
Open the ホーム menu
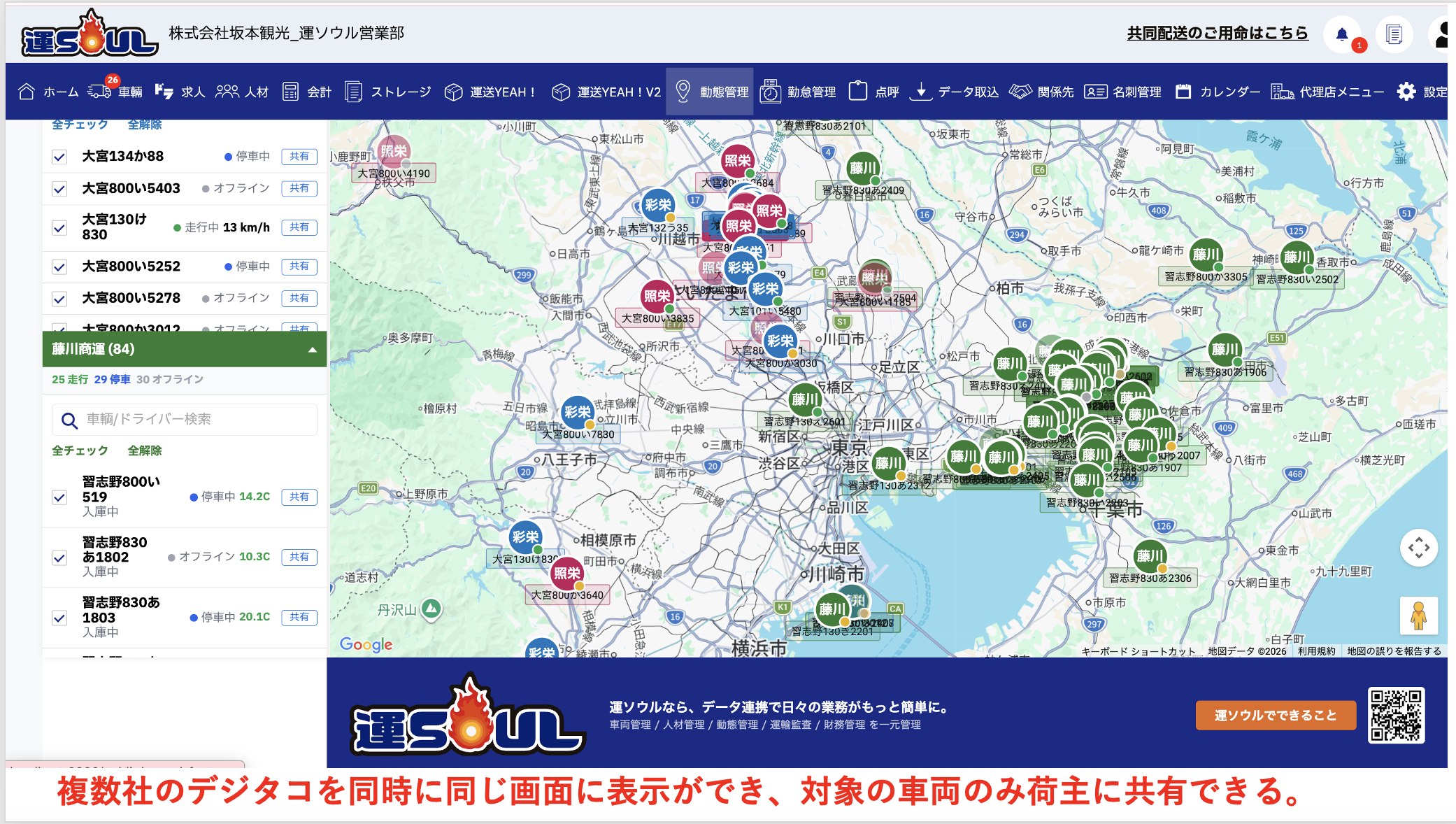[x=48, y=92]
